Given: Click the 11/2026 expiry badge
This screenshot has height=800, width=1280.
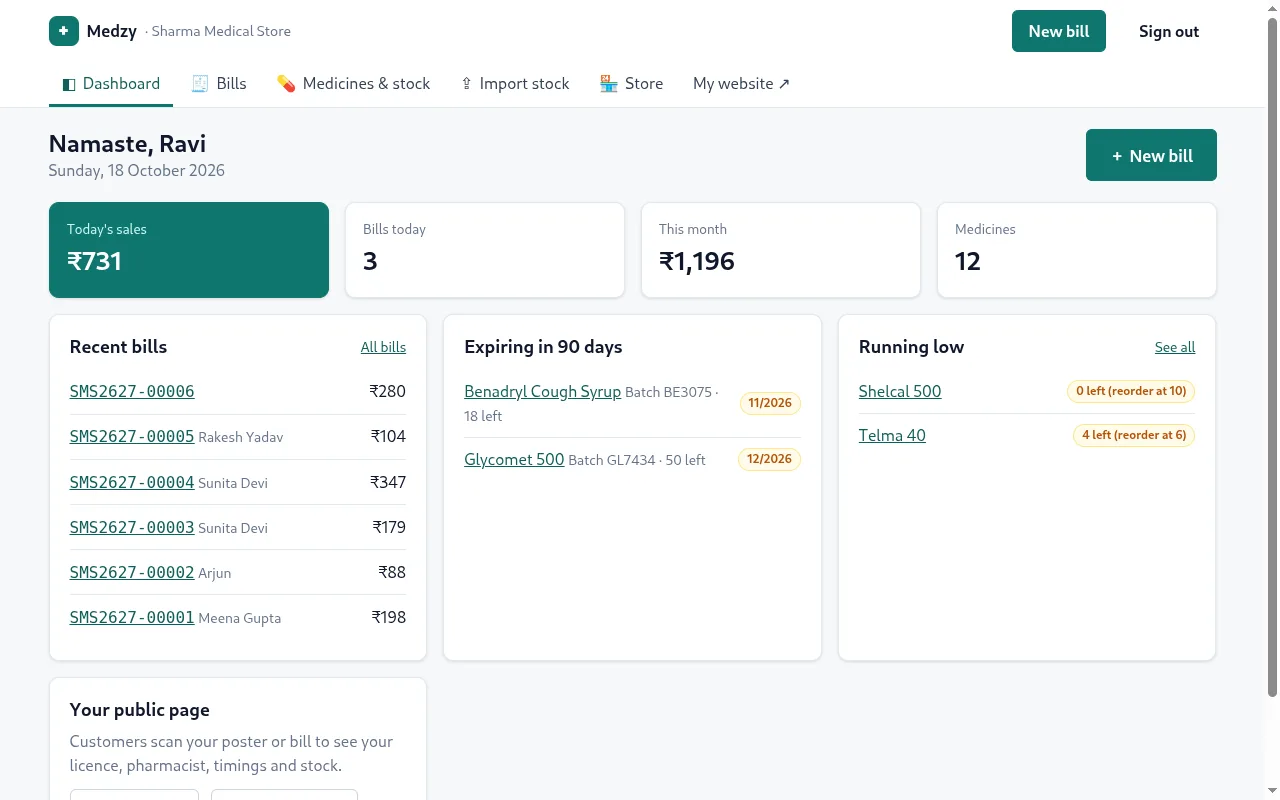Looking at the screenshot, I should click(x=770, y=403).
